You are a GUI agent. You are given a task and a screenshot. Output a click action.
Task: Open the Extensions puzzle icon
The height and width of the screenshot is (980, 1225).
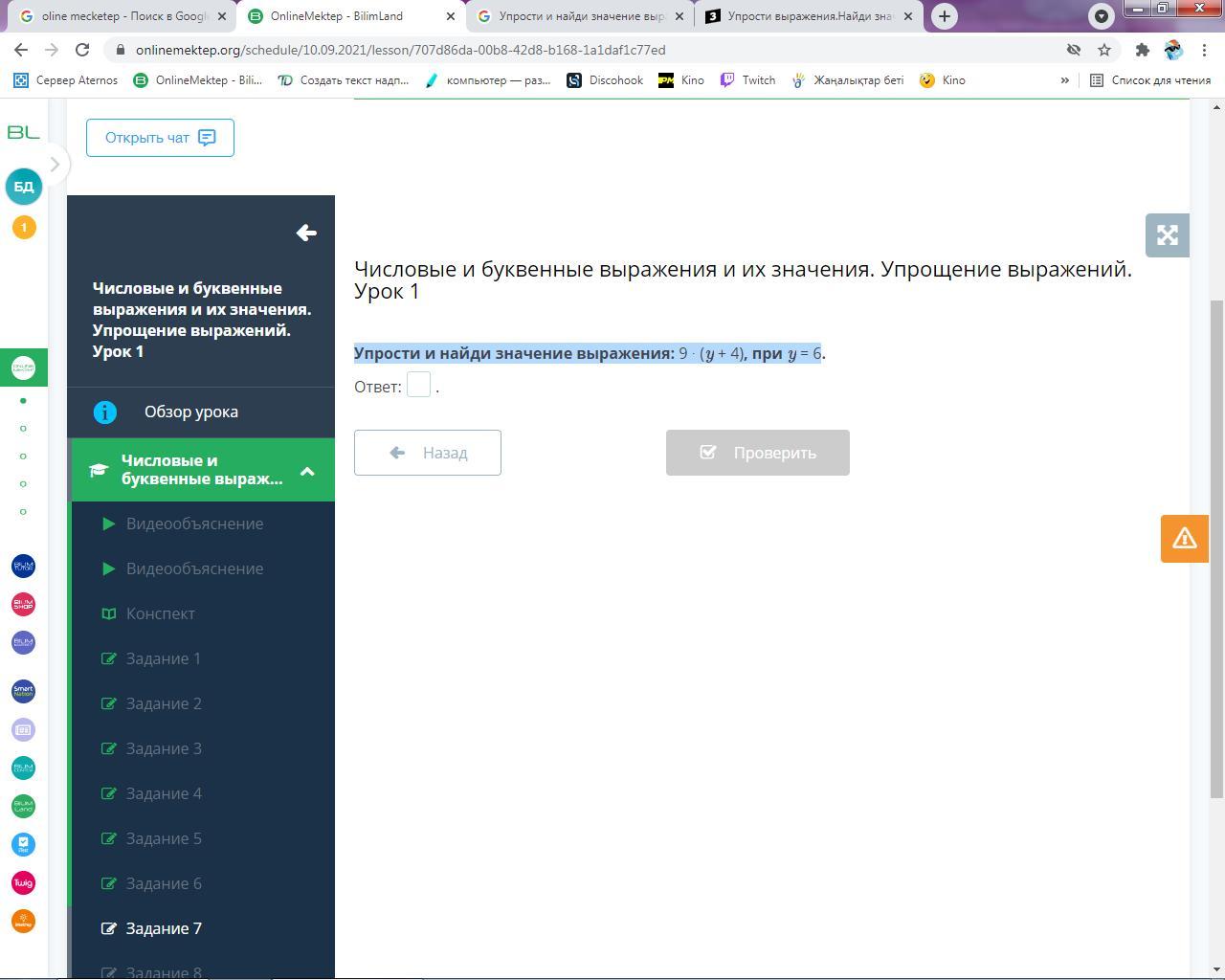pyautogui.click(x=1143, y=50)
